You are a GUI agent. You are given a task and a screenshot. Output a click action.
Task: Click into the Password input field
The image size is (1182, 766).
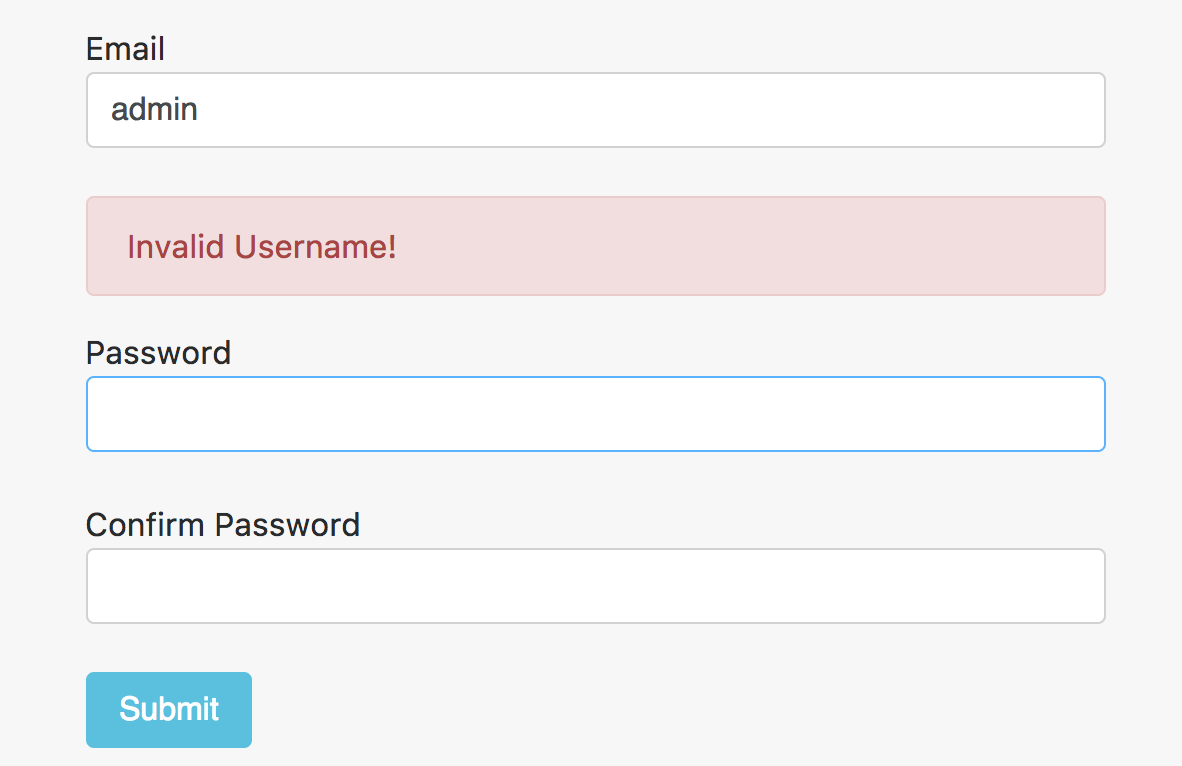(595, 414)
